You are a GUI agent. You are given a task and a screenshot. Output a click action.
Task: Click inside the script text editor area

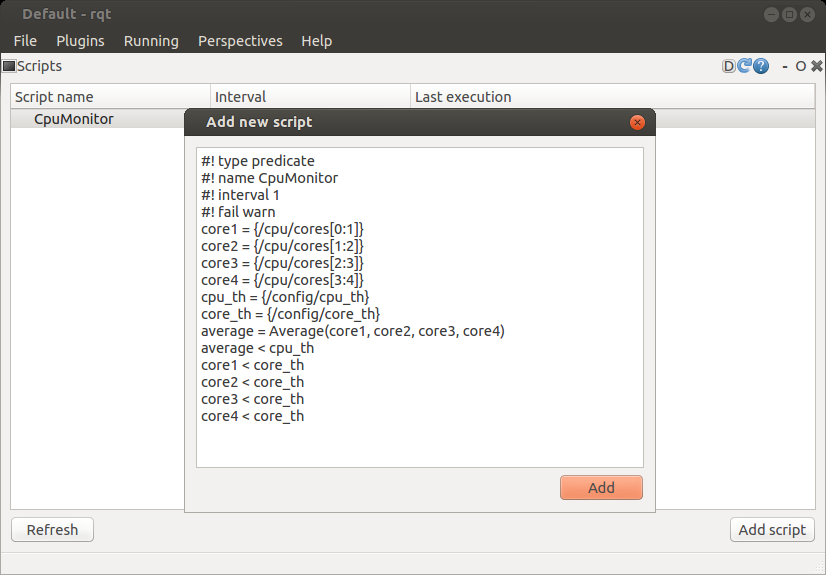pyautogui.click(x=419, y=440)
